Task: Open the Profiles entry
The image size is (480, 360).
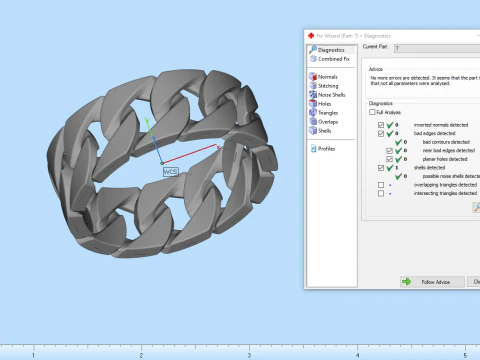Action: 323,149
